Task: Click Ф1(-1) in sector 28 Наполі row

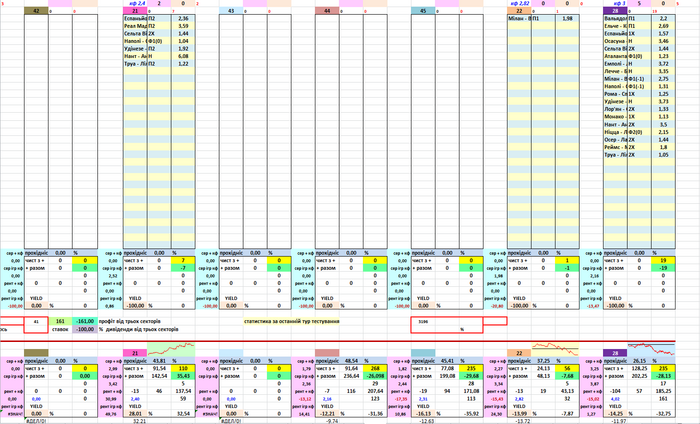Action: pyautogui.click(x=639, y=87)
